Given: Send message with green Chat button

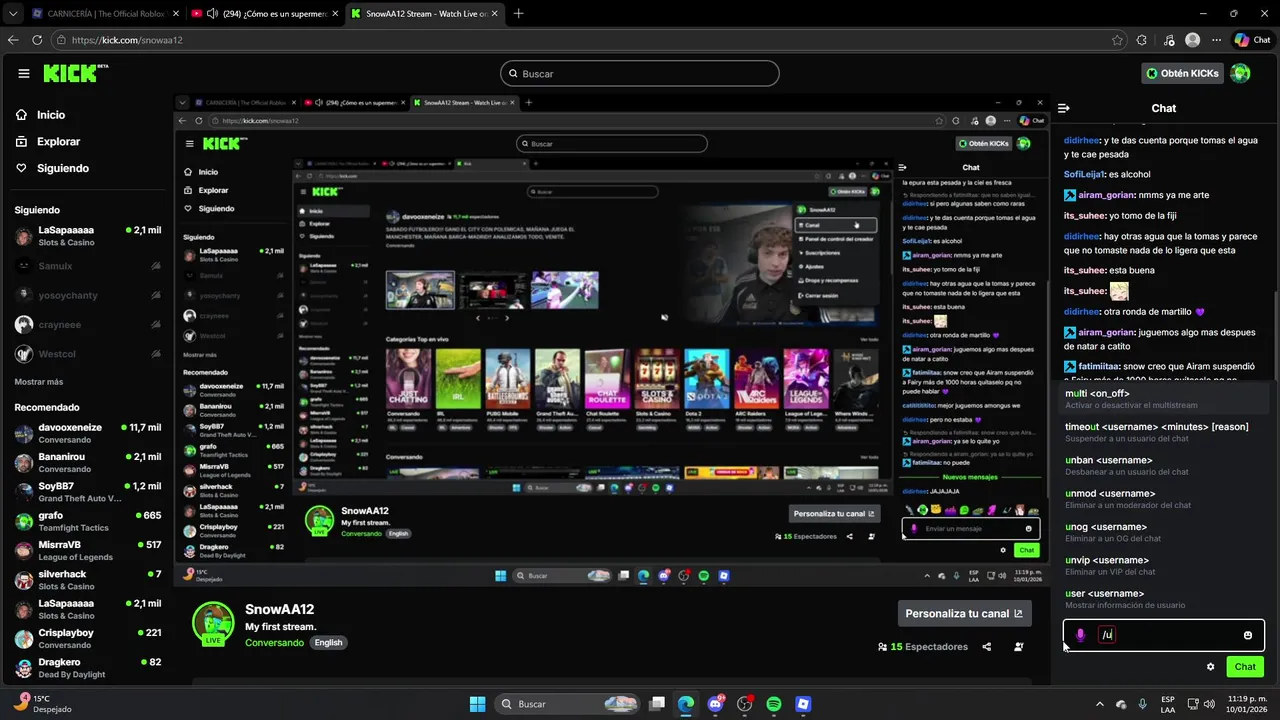Looking at the screenshot, I should (1245, 667).
